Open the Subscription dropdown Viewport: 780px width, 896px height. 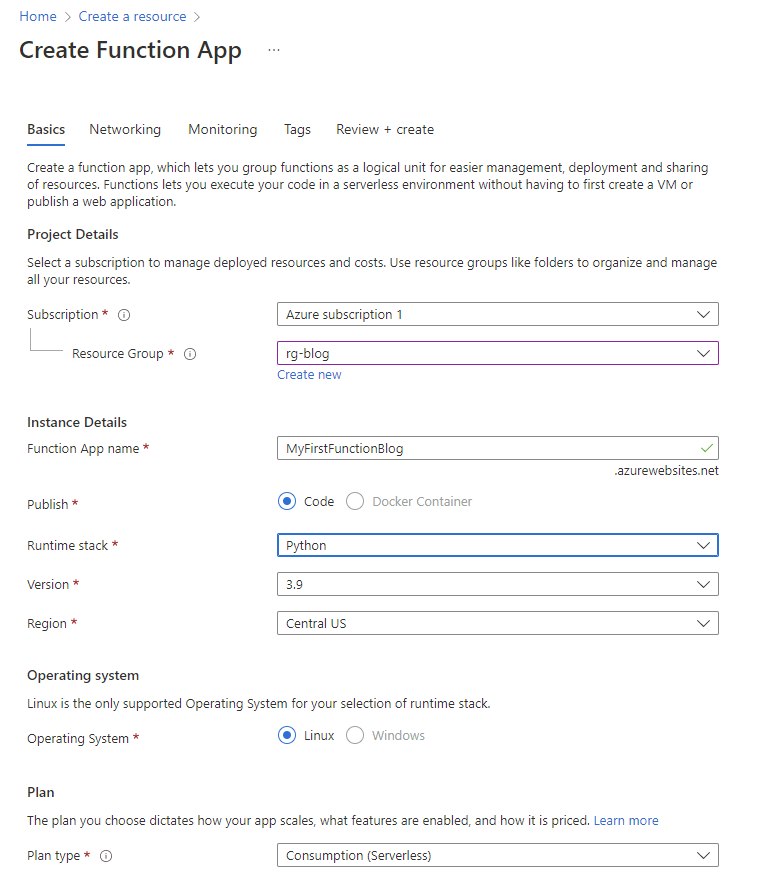(497, 314)
